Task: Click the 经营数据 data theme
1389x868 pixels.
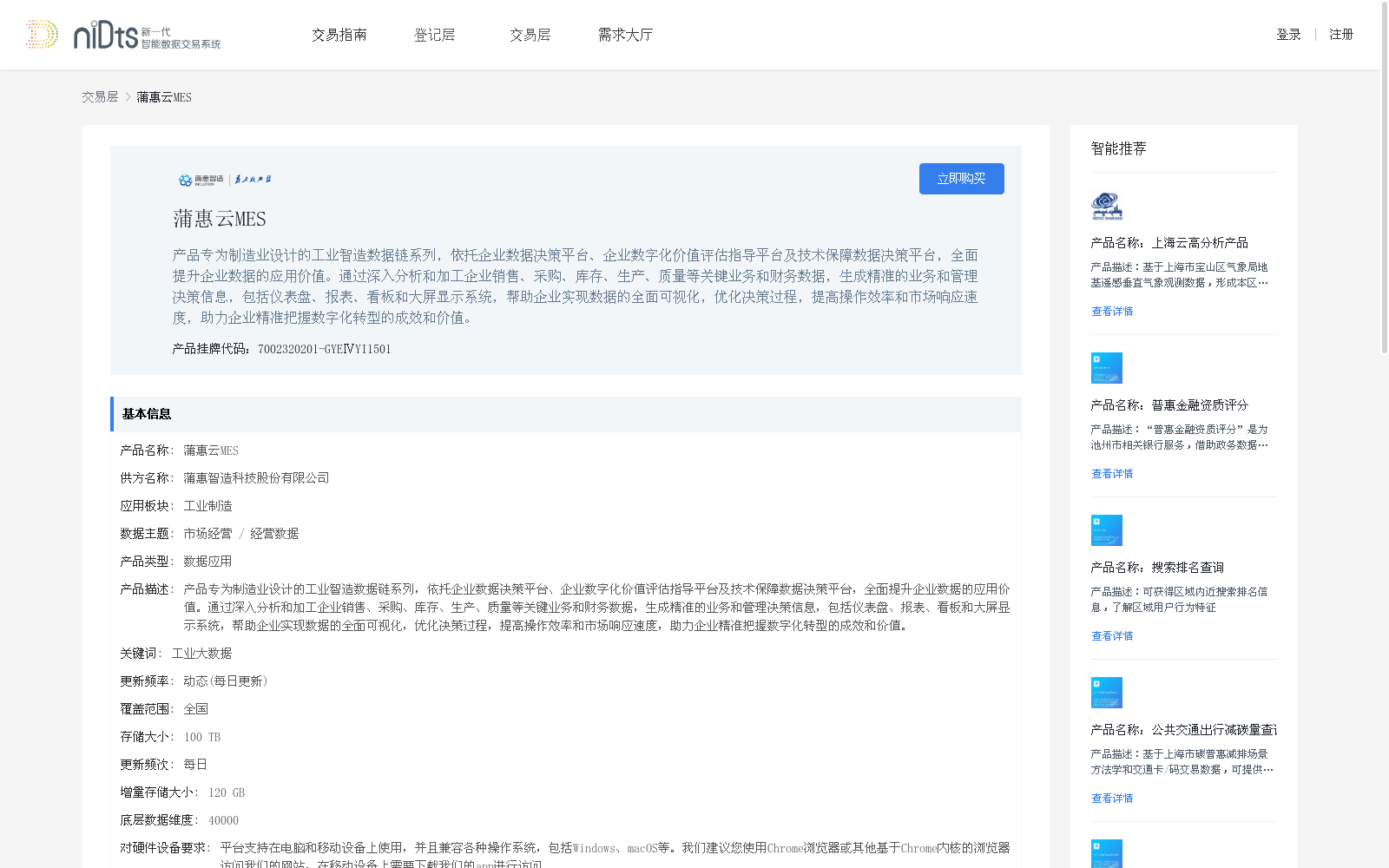Action: click(274, 534)
